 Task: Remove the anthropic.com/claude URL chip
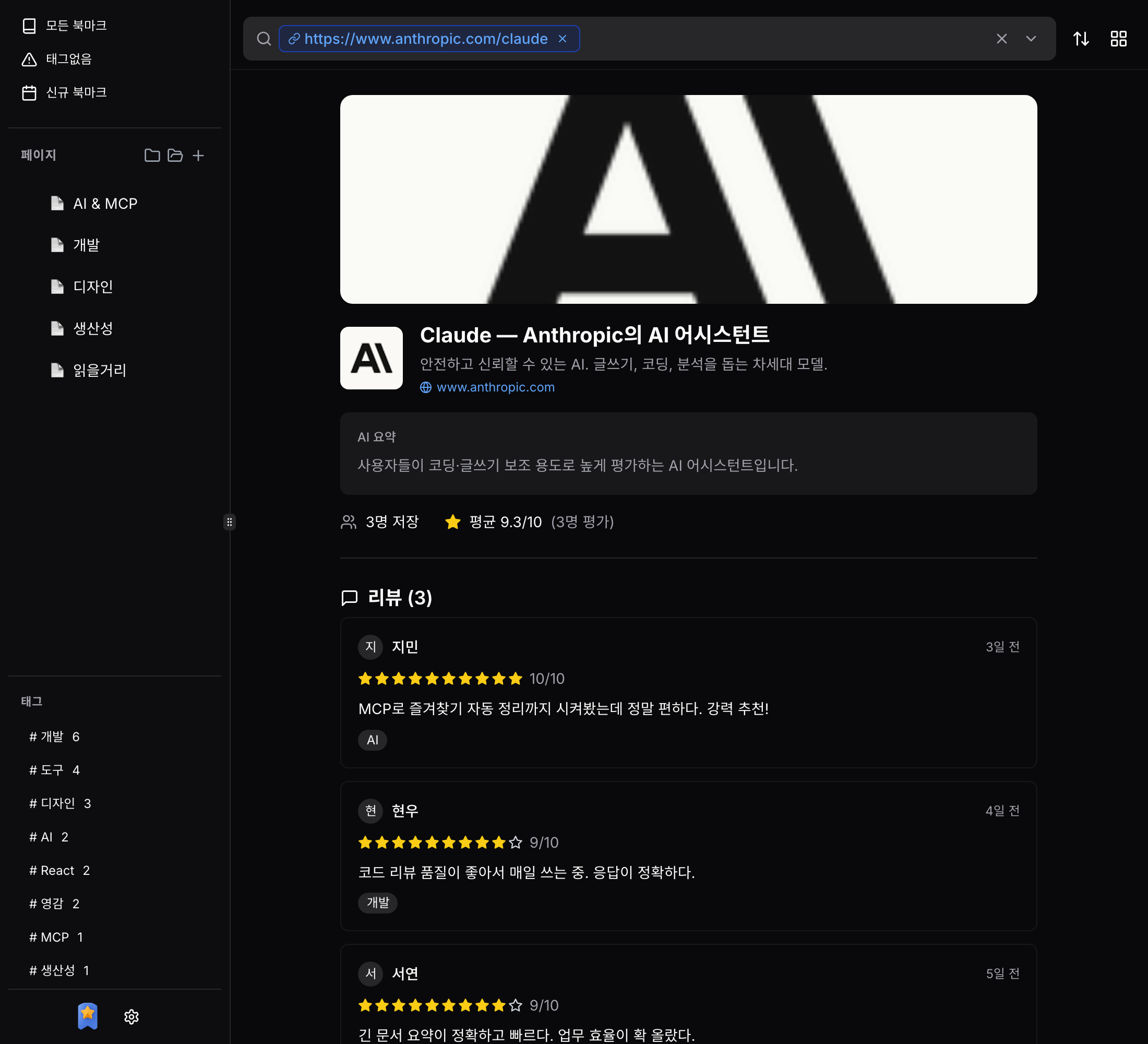[x=563, y=39]
